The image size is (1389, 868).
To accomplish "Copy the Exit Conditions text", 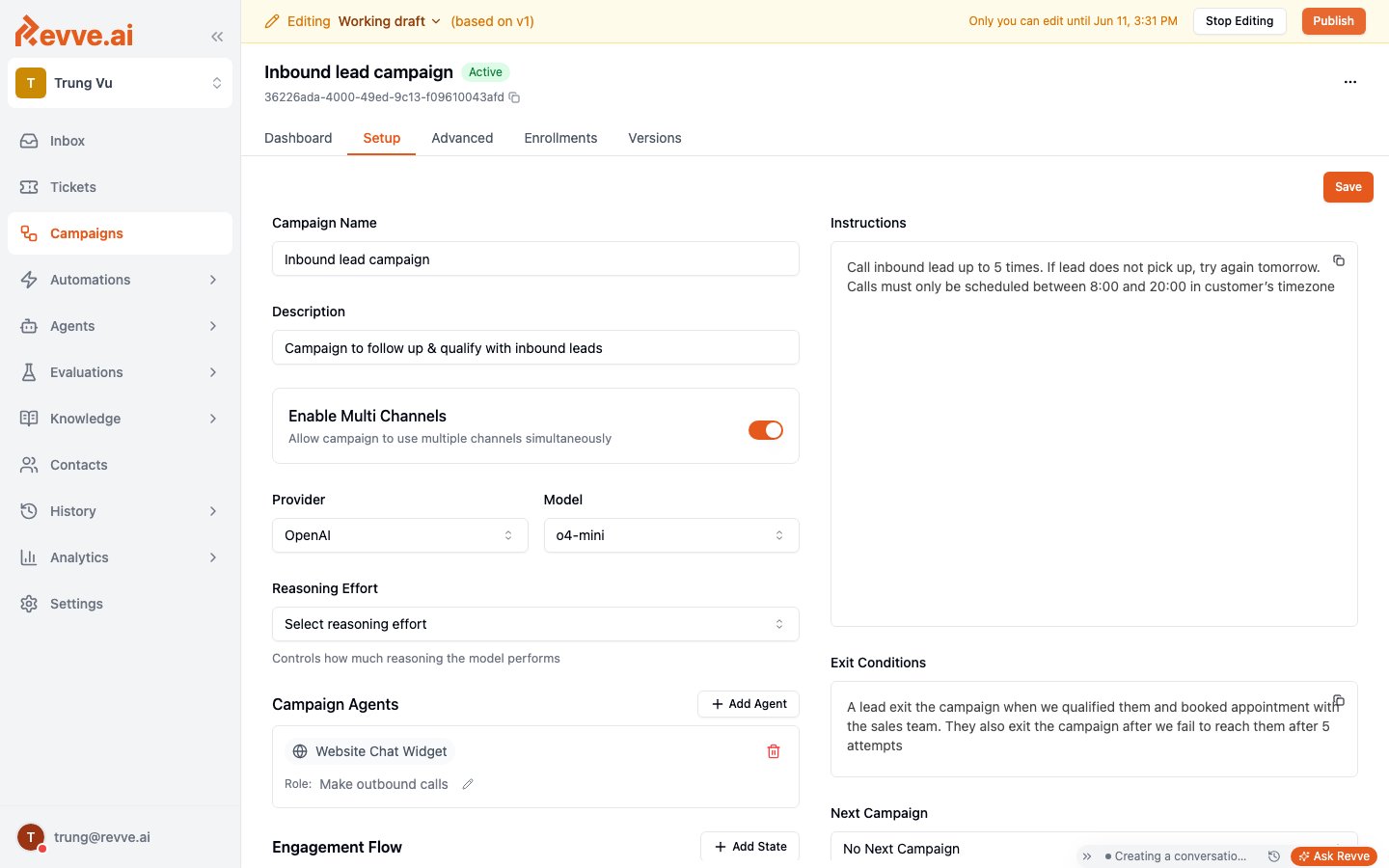I will tap(1339, 700).
